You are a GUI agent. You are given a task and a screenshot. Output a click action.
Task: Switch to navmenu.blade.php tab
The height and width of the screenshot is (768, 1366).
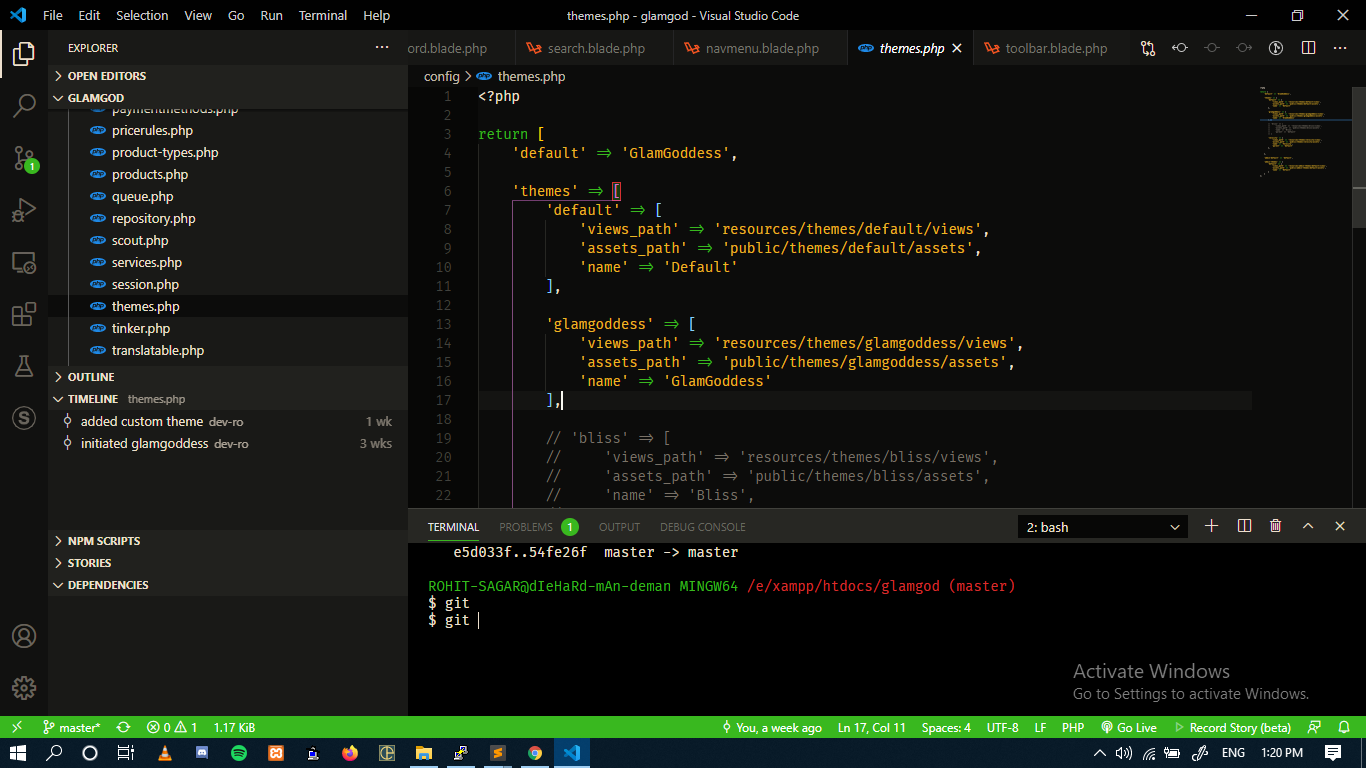coord(759,48)
